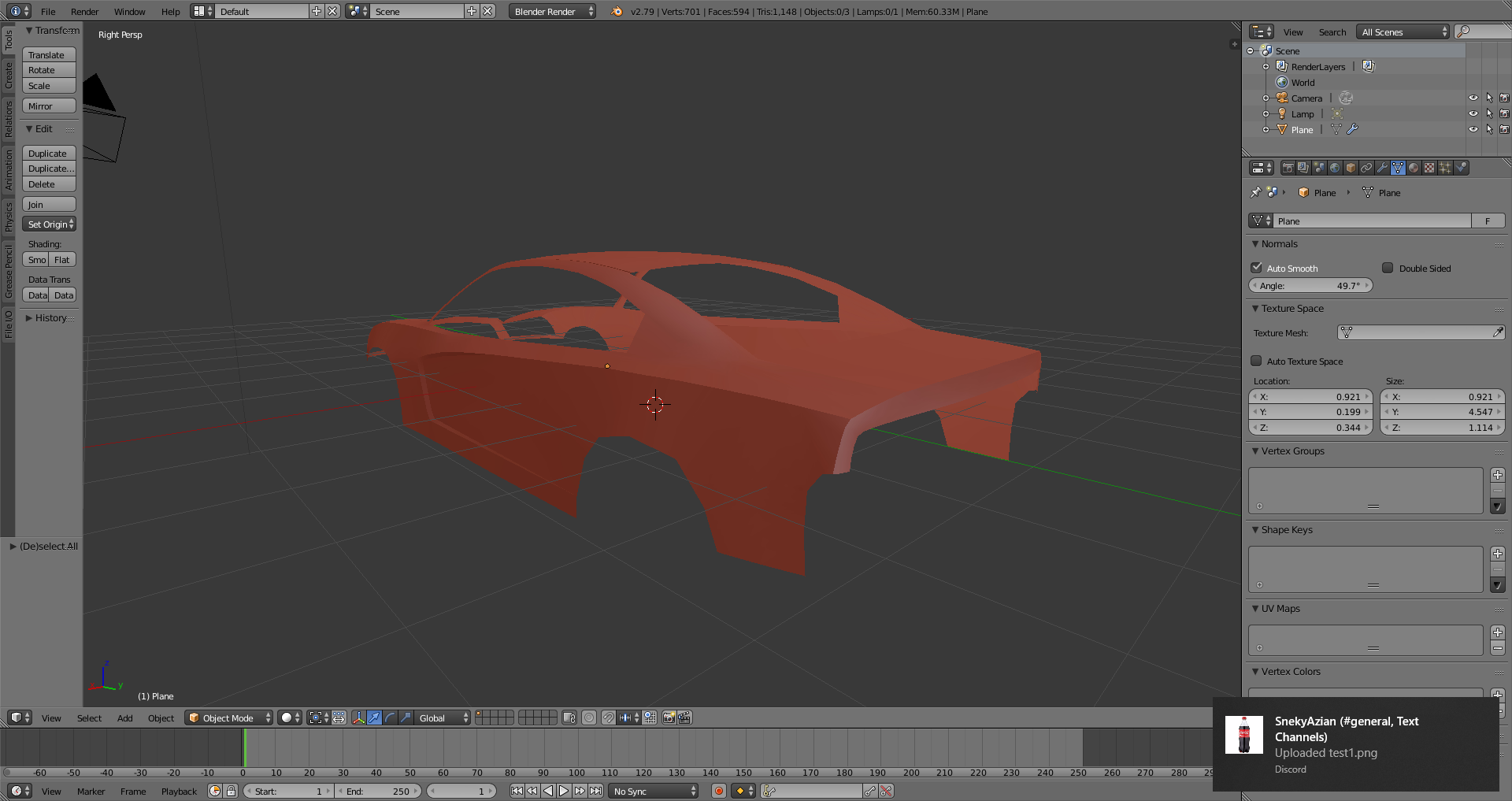Image resolution: width=1512 pixels, height=801 pixels.
Task: Pin the properties context with pushpin icon
Action: pyautogui.click(x=1255, y=192)
